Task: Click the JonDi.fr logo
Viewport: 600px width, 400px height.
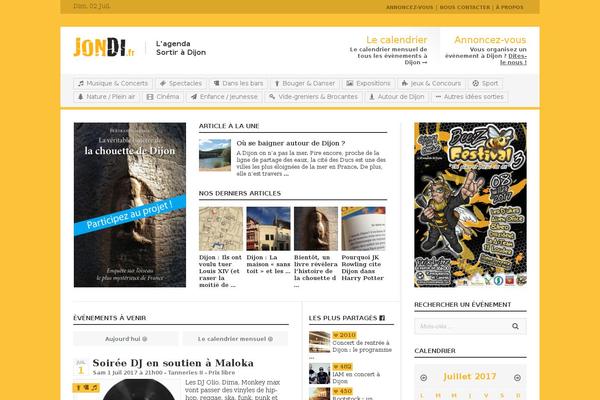Action: 104,47
